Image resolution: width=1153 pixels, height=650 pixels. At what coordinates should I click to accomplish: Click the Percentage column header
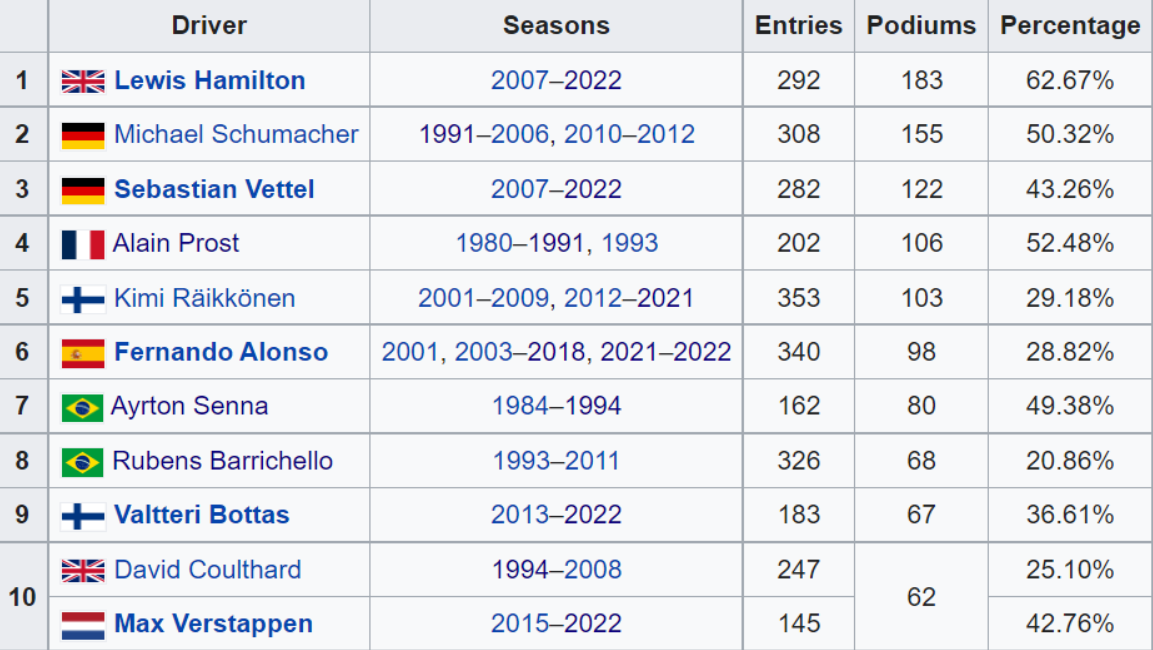(x=1070, y=26)
